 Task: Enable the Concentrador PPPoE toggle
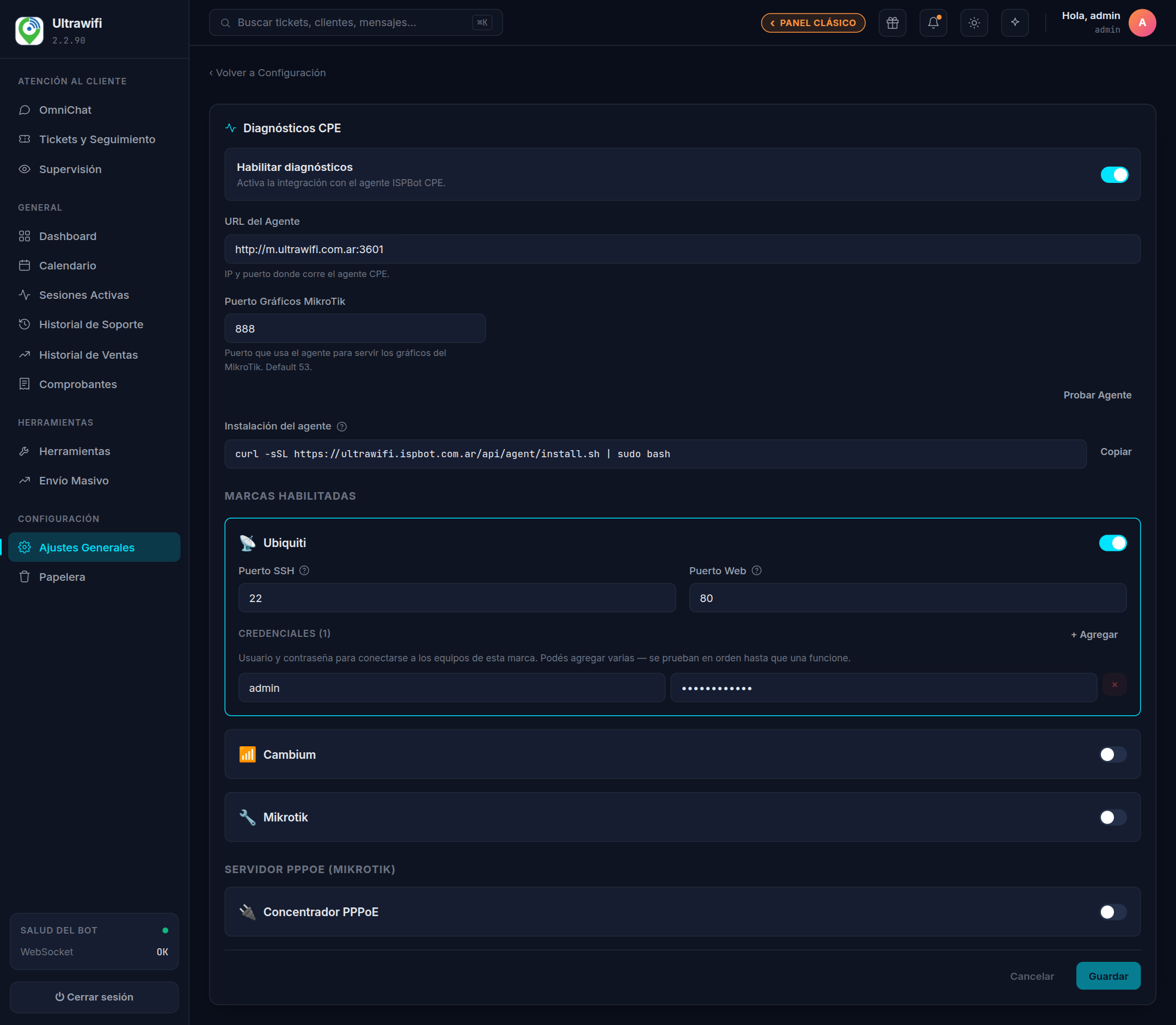coord(1112,912)
